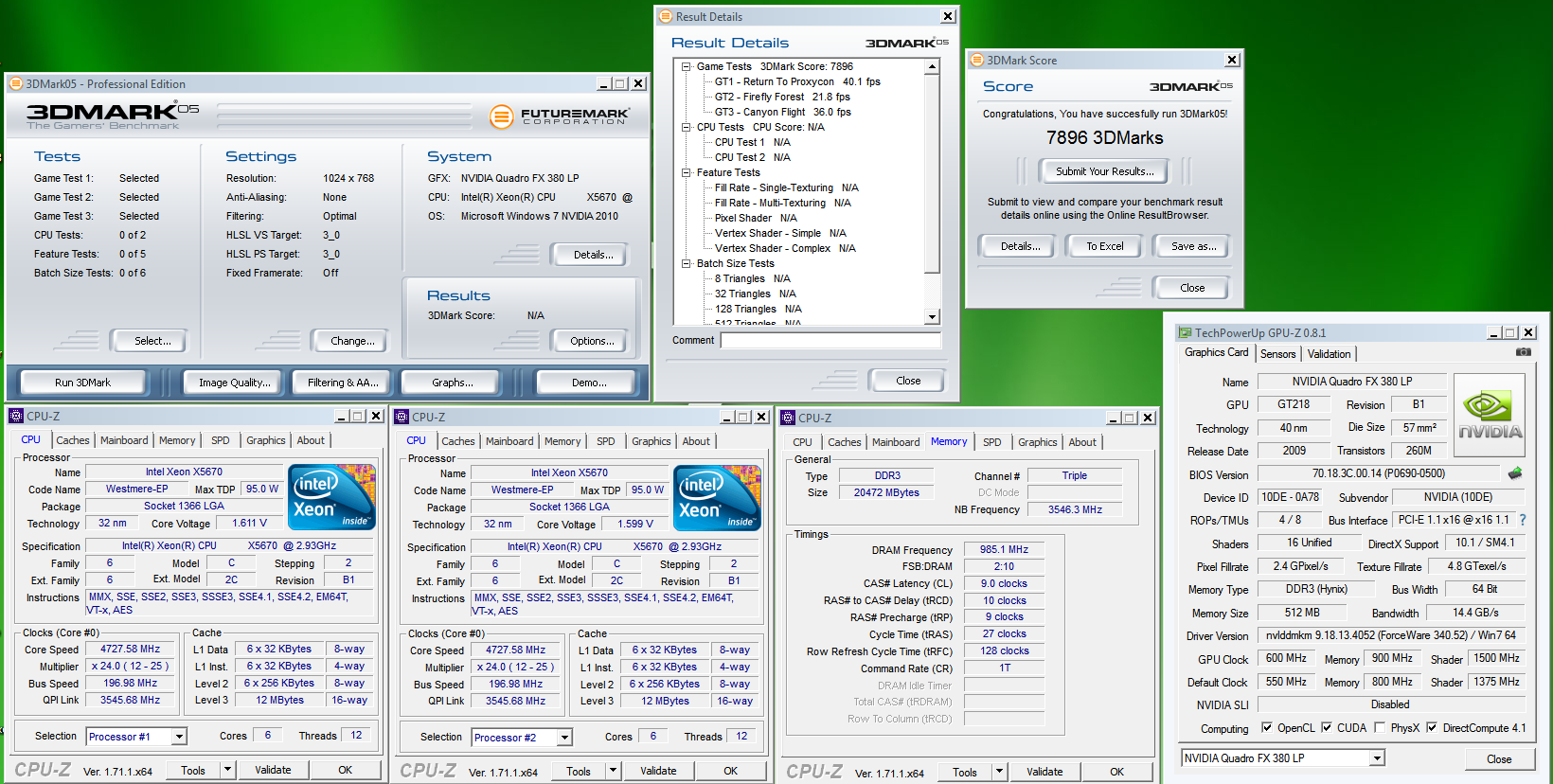Open the Validation tab in GPU-Z
The image size is (1553, 784).
coord(1329,354)
